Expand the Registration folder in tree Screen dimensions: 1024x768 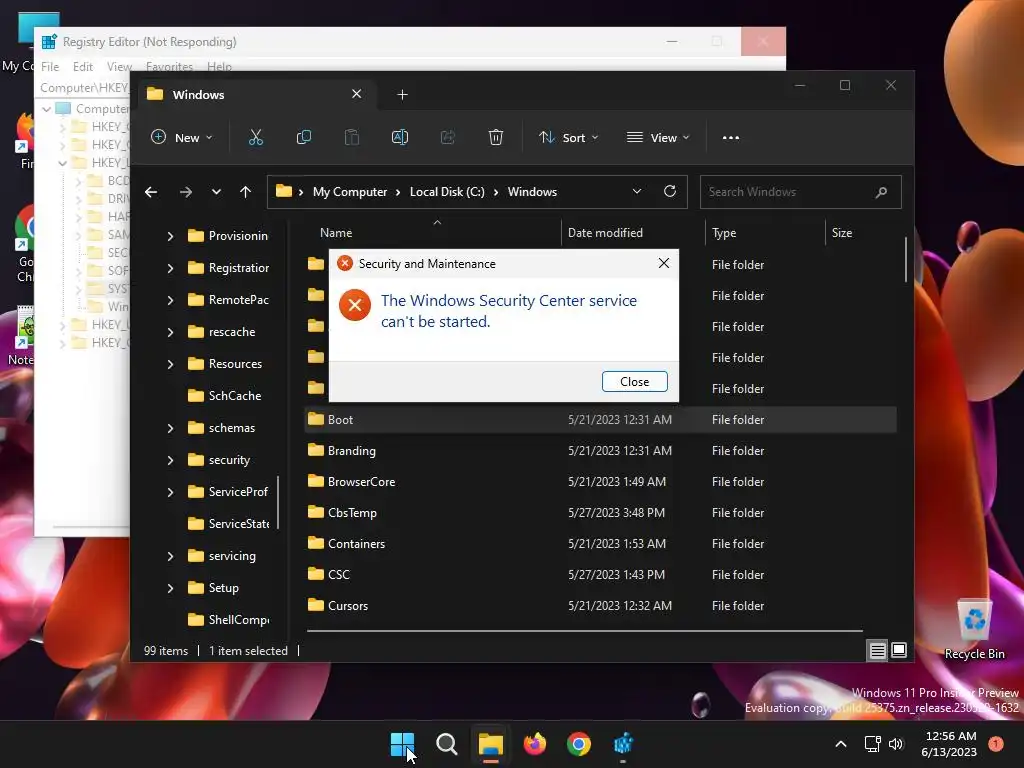[x=170, y=268]
